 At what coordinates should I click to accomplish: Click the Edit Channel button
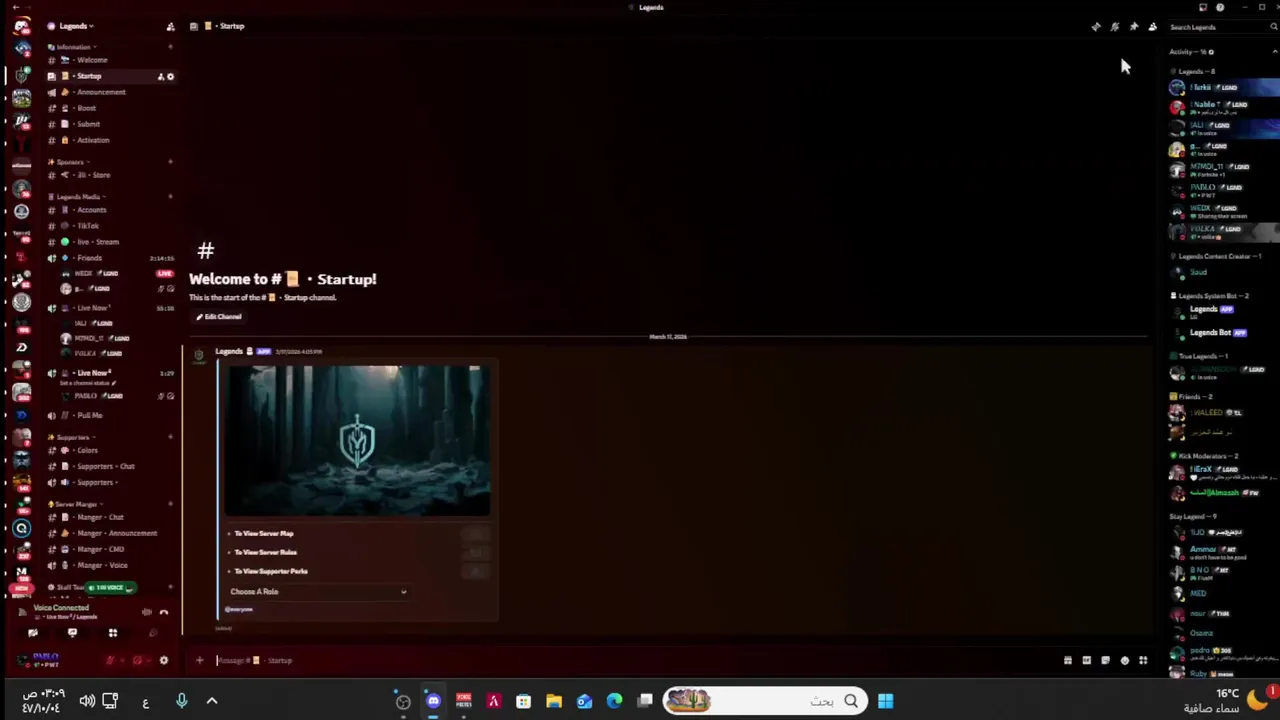[219, 317]
